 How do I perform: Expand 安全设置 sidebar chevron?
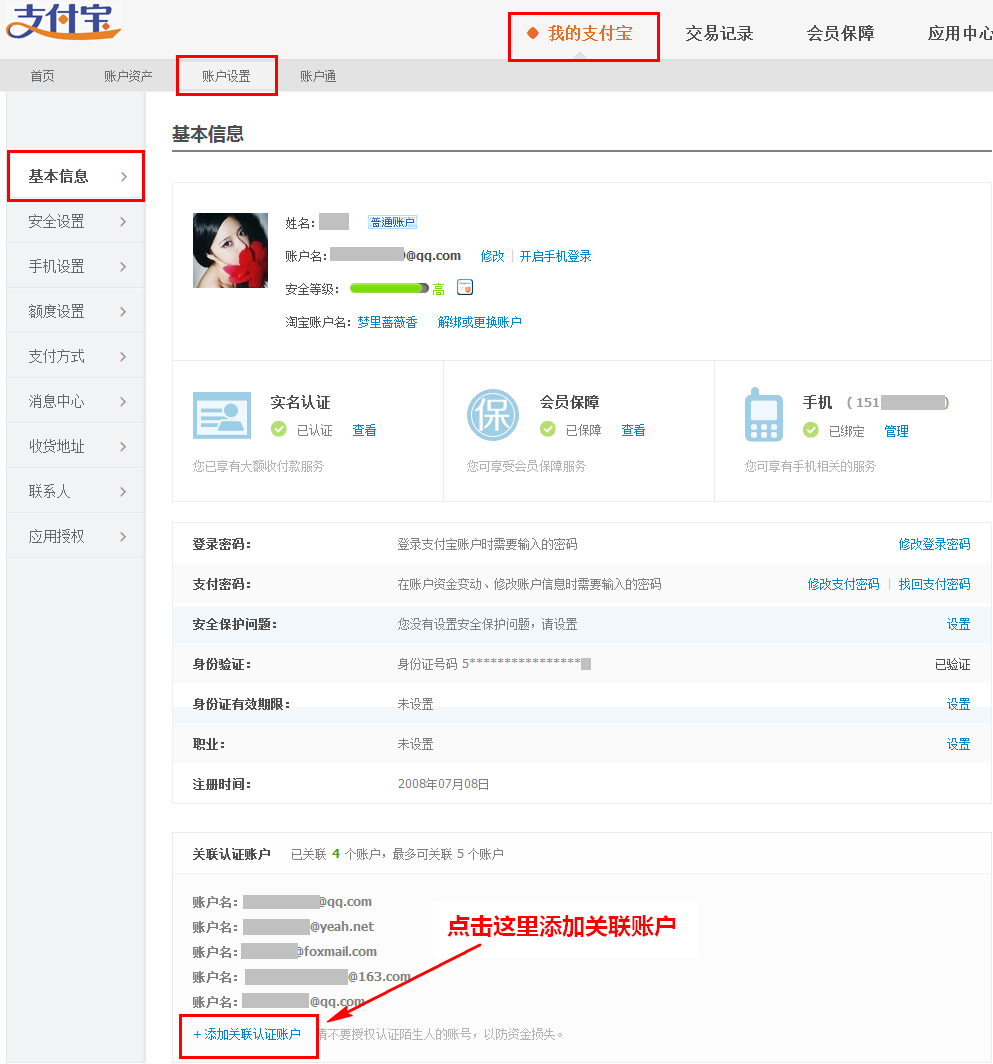[123, 221]
